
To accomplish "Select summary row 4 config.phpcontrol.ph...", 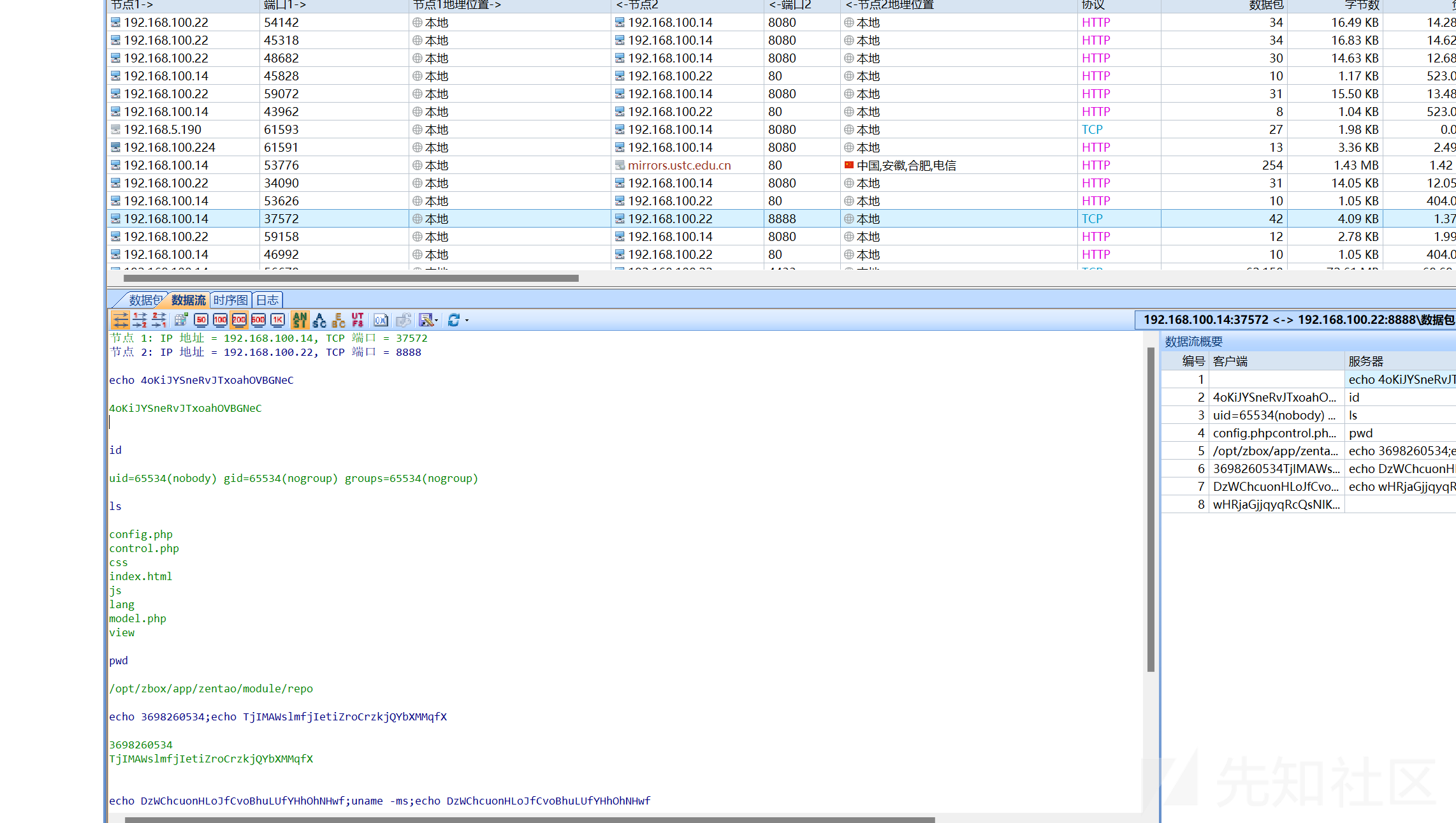I will [x=1309, y=433].
